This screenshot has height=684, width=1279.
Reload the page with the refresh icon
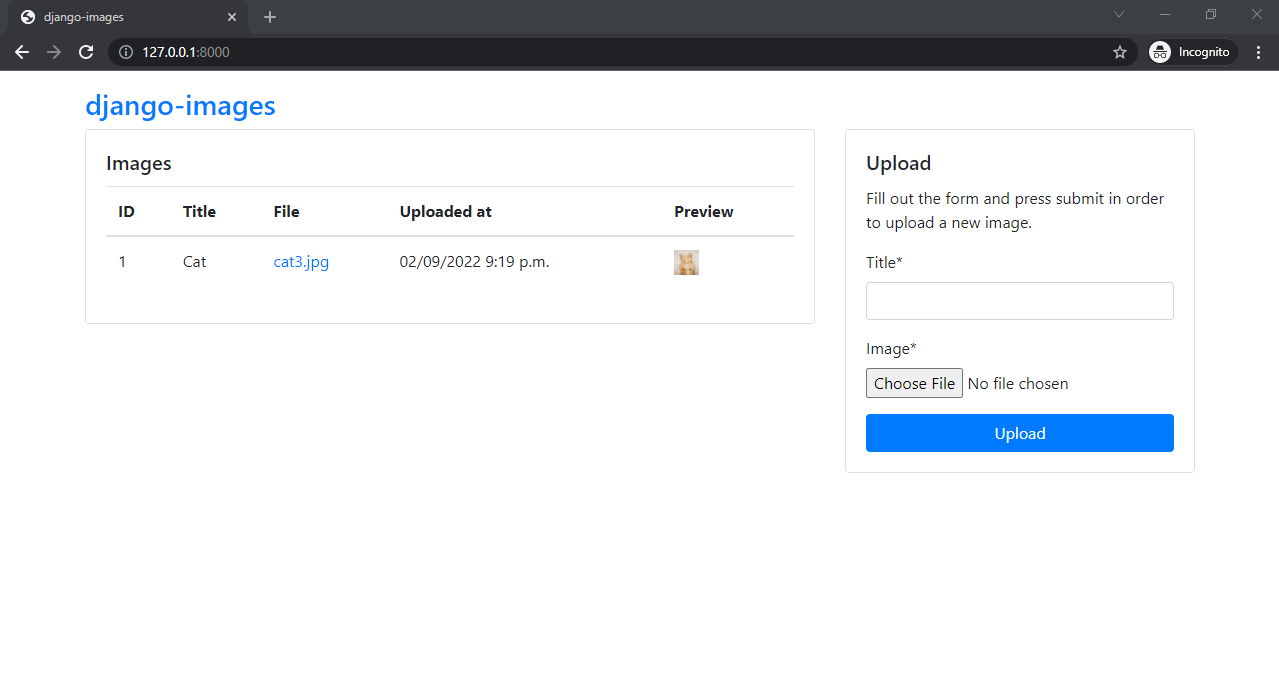click(86, 52)
